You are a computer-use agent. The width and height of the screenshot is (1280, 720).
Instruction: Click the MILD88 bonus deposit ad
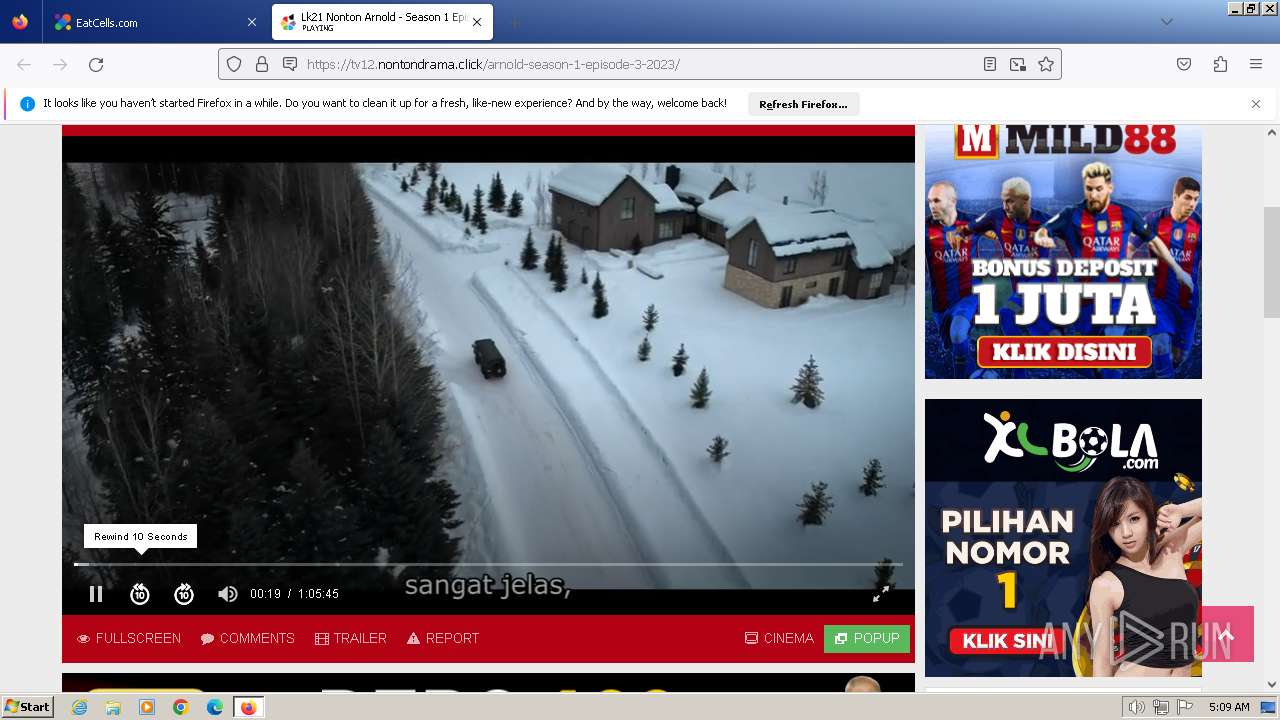point(1063,252)
